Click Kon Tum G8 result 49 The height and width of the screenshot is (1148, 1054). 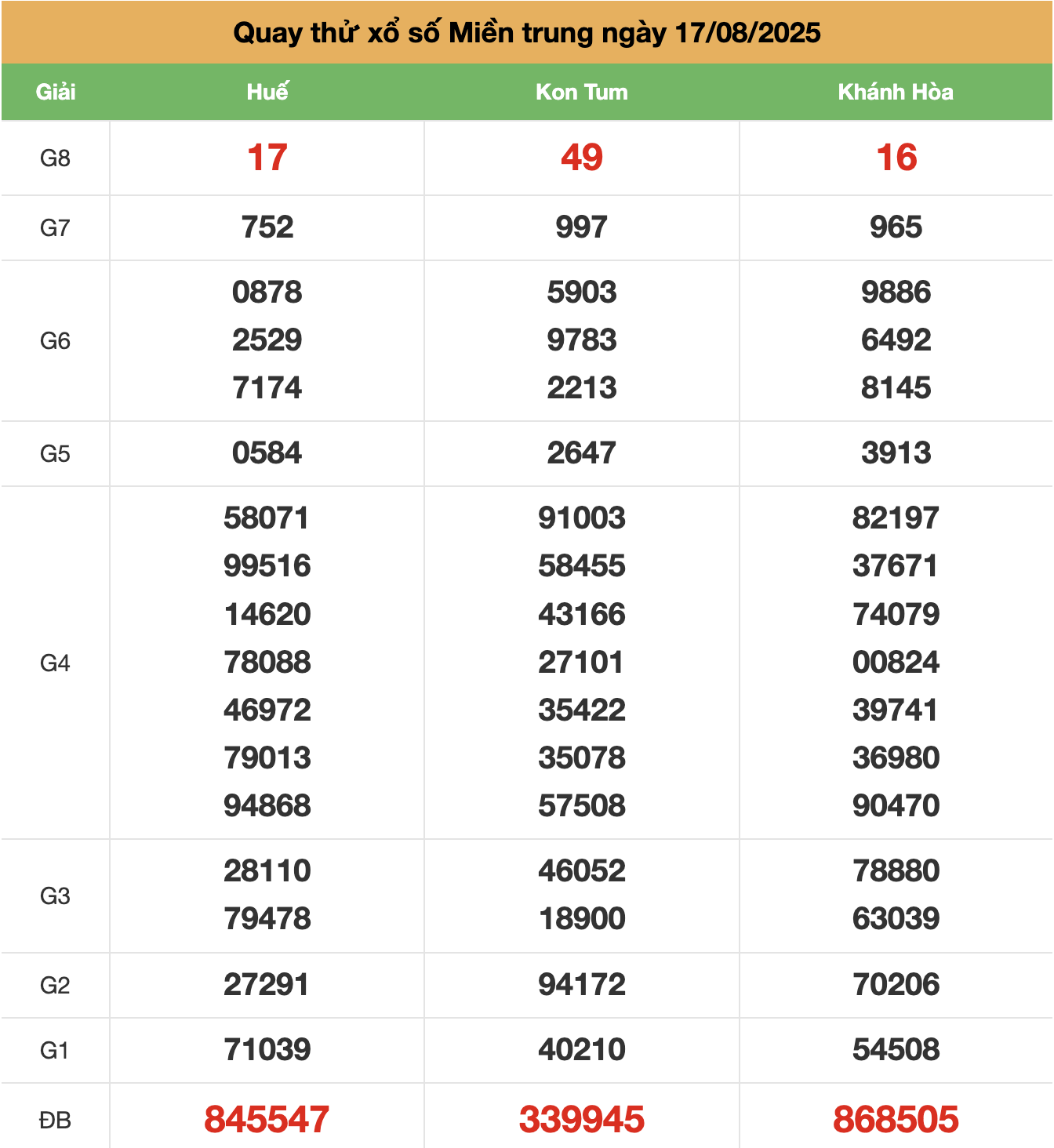pos(581,158)
